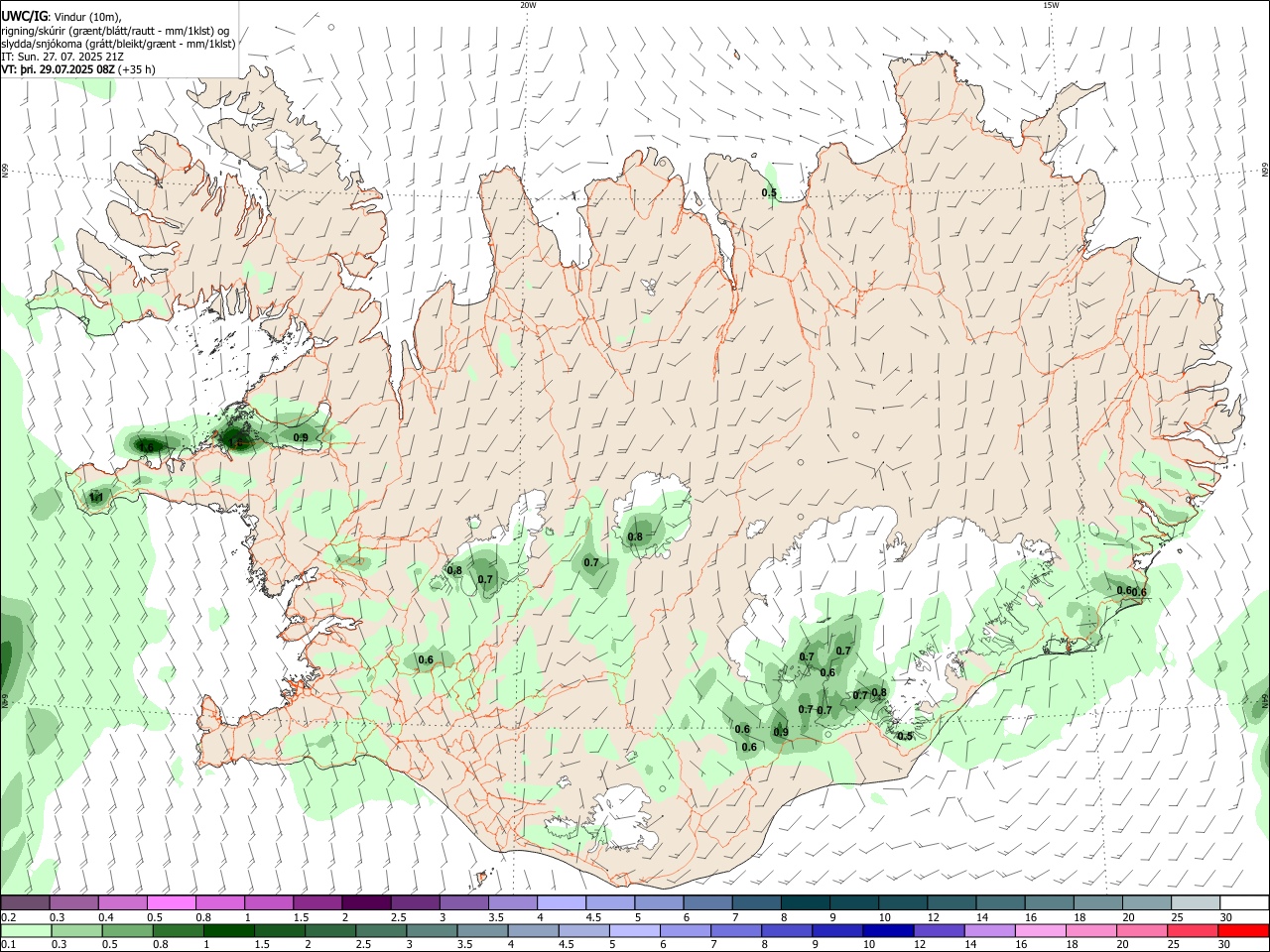Click the 0.5 value on the north coast
Image resolution: width=1270 pixels, height=952 pixels.
point(769,192)
